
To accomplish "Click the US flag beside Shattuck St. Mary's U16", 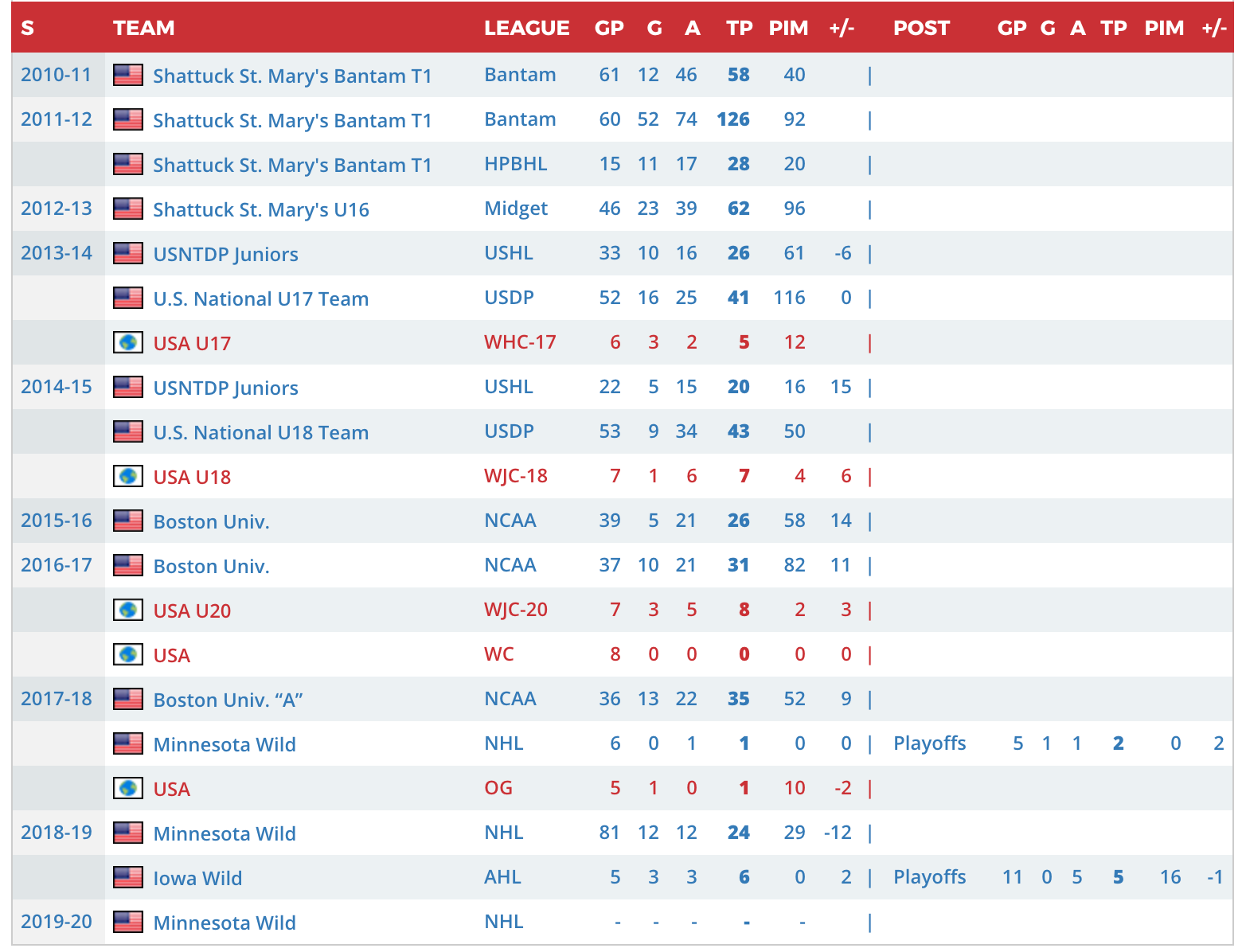I will [x=128, y=209].
